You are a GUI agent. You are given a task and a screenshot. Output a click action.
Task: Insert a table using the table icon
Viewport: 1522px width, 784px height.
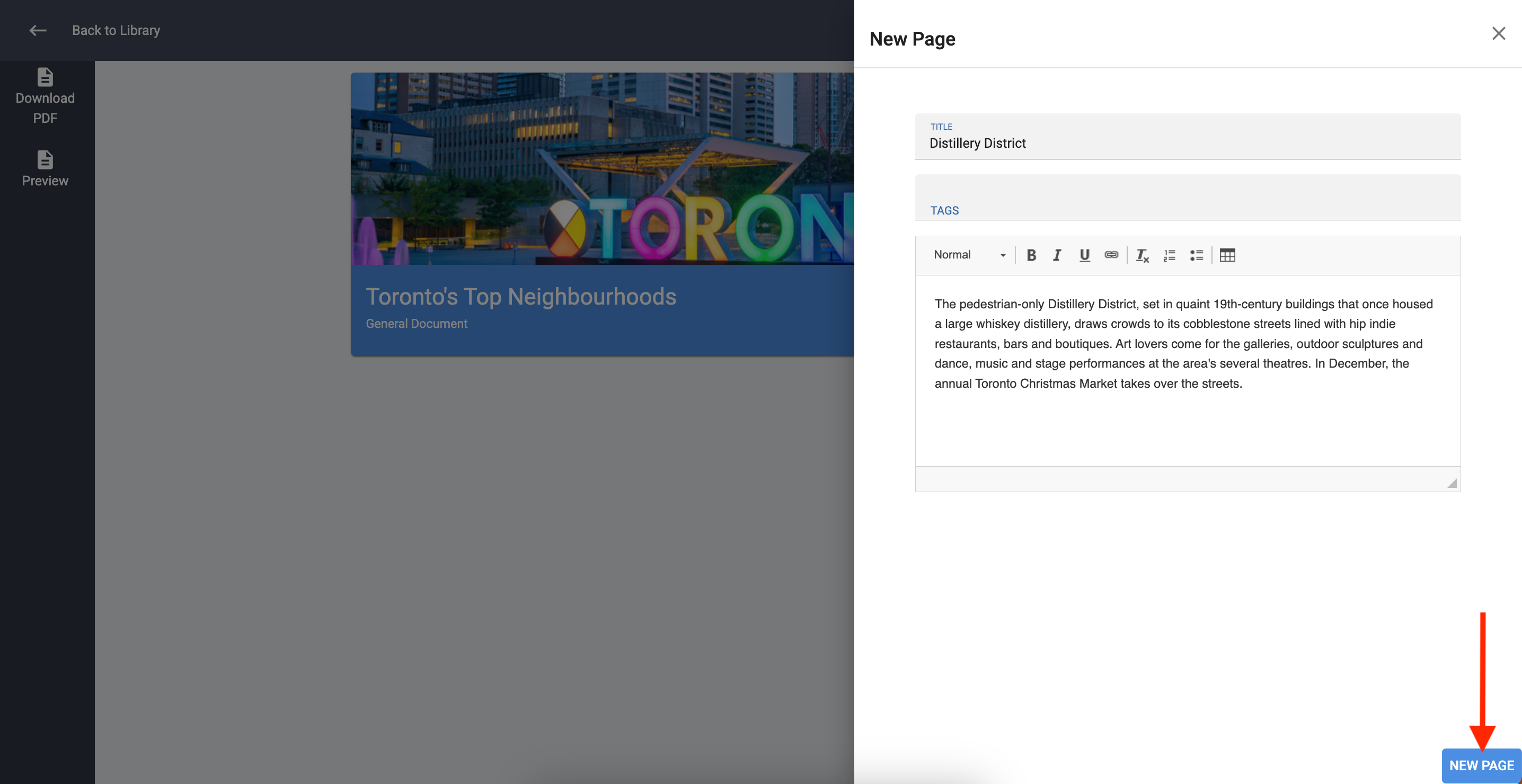pyautogui.click(x=1227, y=255)
